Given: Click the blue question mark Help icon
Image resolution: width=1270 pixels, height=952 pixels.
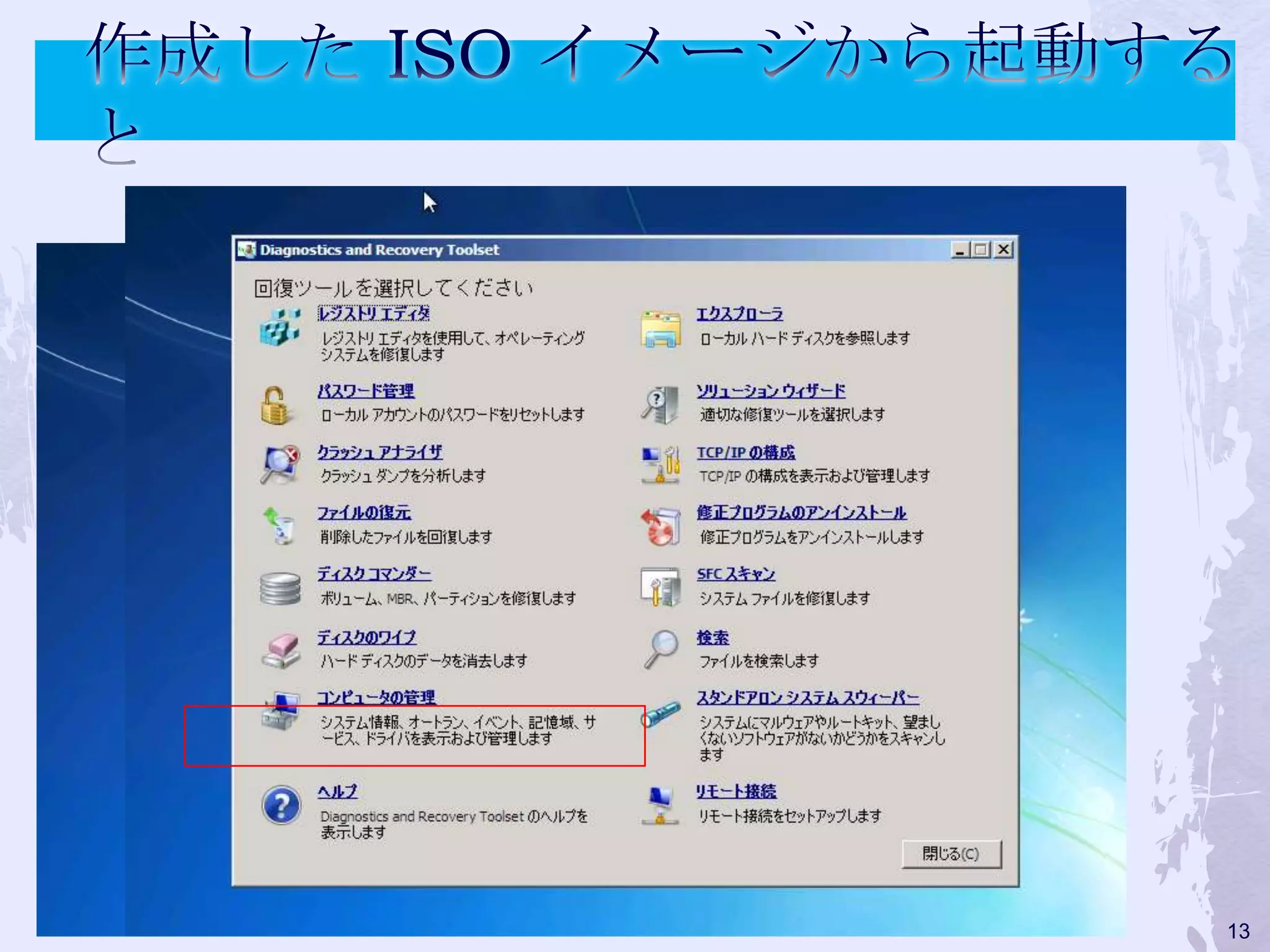Looking at the screenshot, I should (281, 805).
